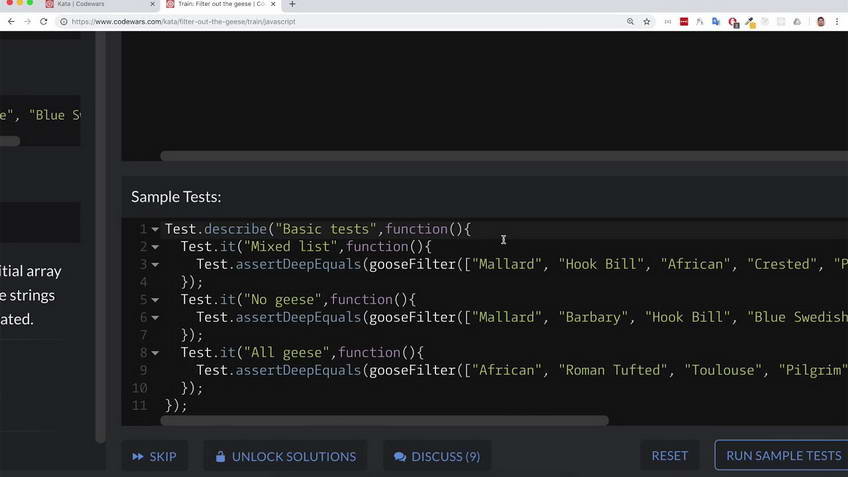Click the "Basic tests" string on line 1
This screenshot has width=848, height=477.
tap(326, 229)
